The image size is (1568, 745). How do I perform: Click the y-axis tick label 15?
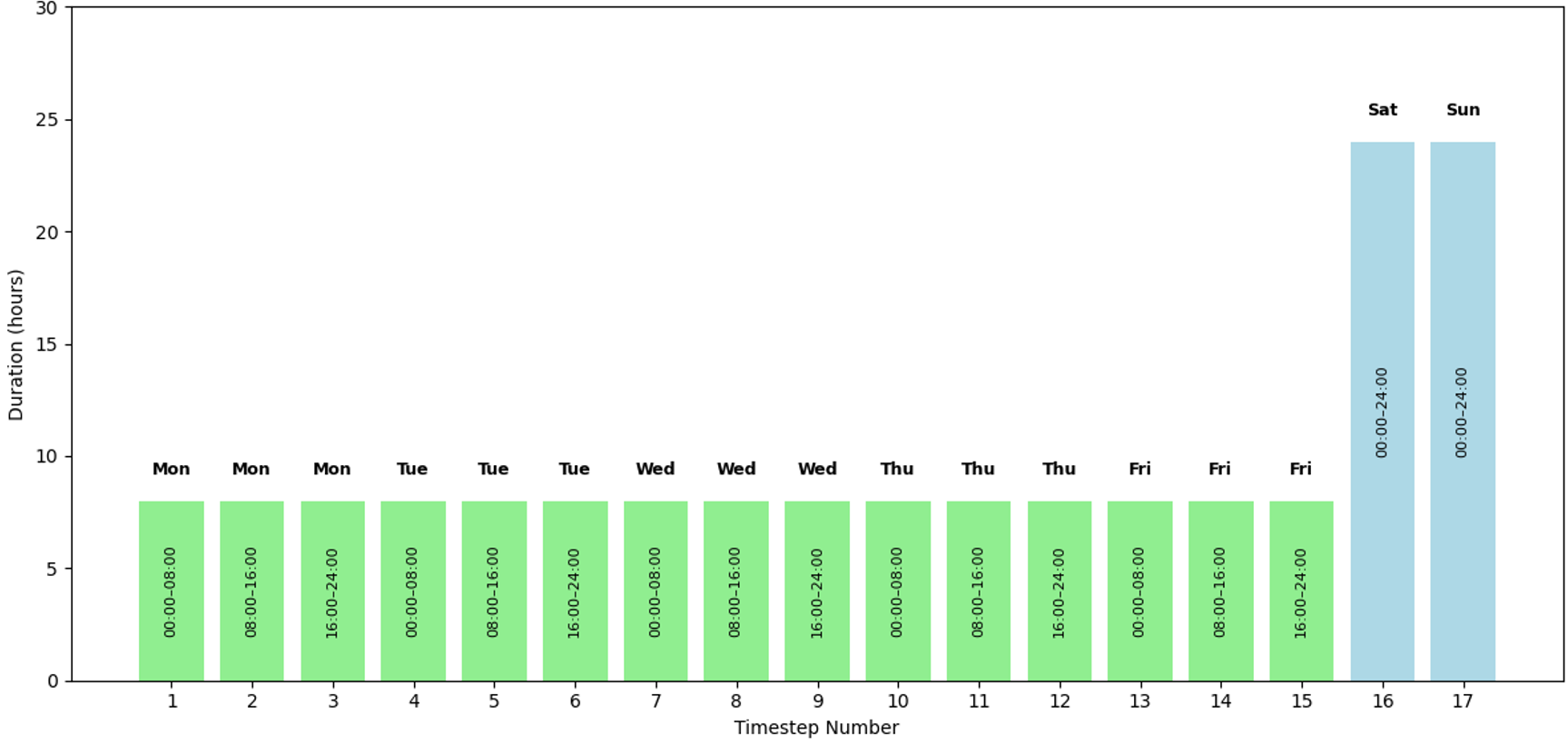pyautogui.click(x=47, y=344)
